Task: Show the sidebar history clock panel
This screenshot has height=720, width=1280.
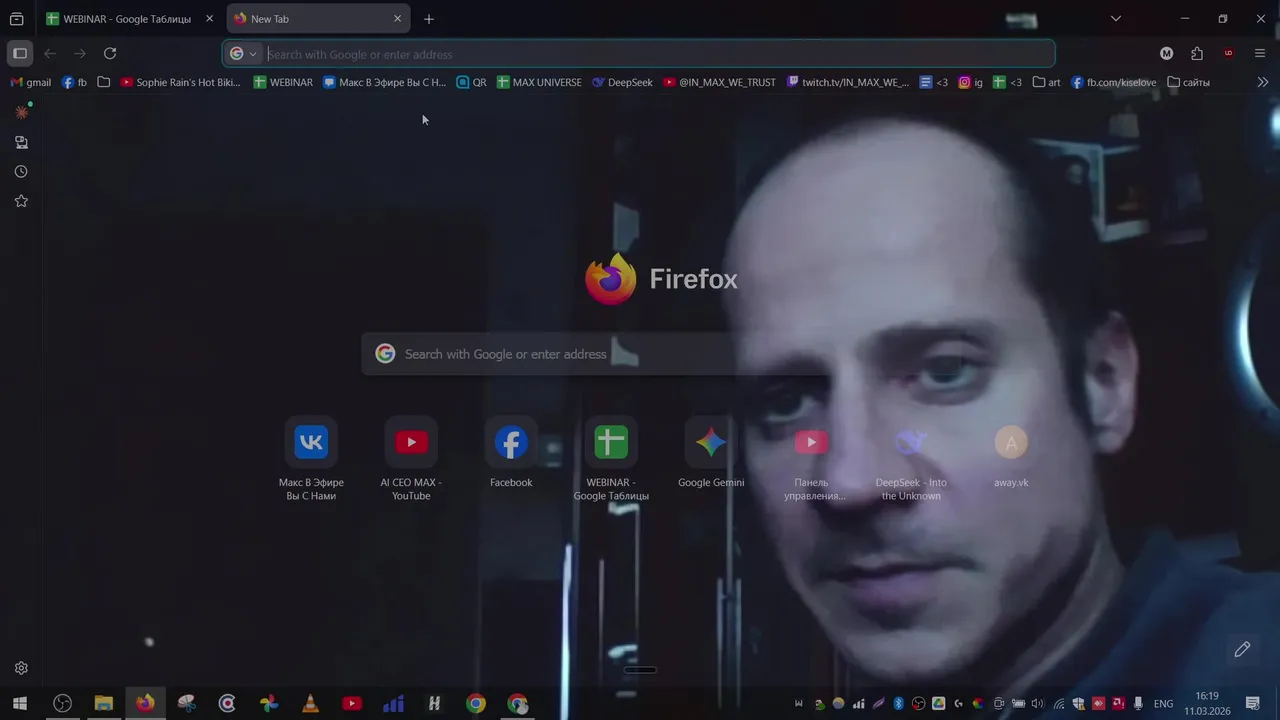Action: pos(21,172)
